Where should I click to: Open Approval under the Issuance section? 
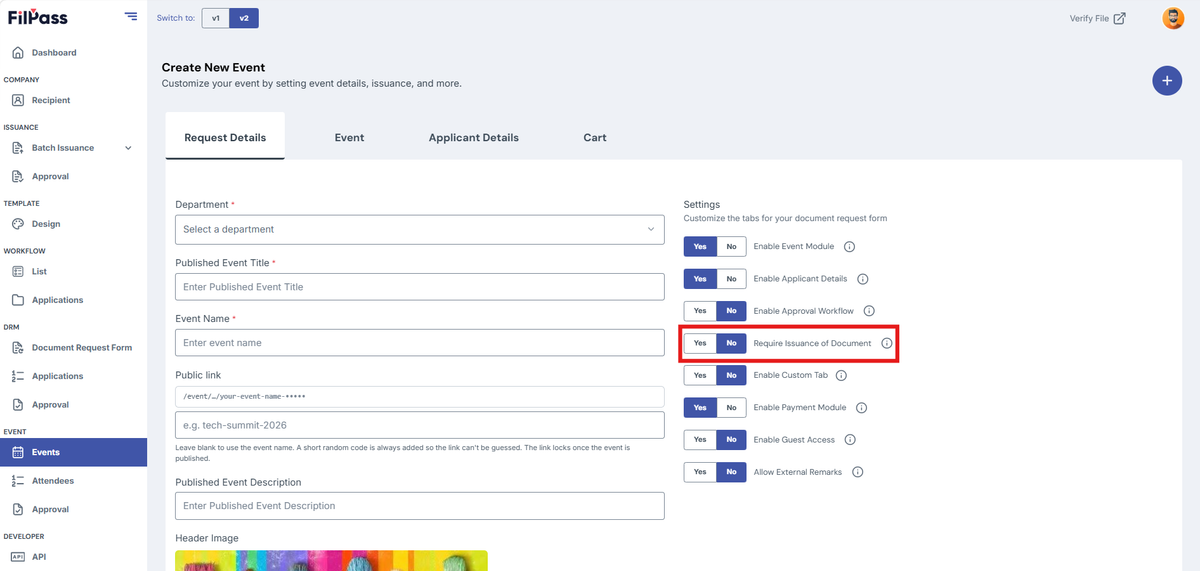[50, 176]
